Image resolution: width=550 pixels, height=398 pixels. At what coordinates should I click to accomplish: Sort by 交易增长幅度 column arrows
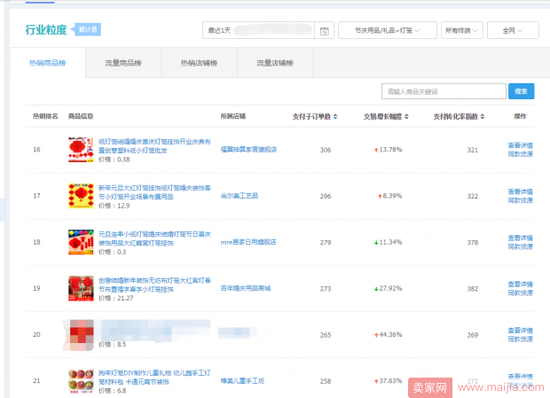(x=406, y=116)
